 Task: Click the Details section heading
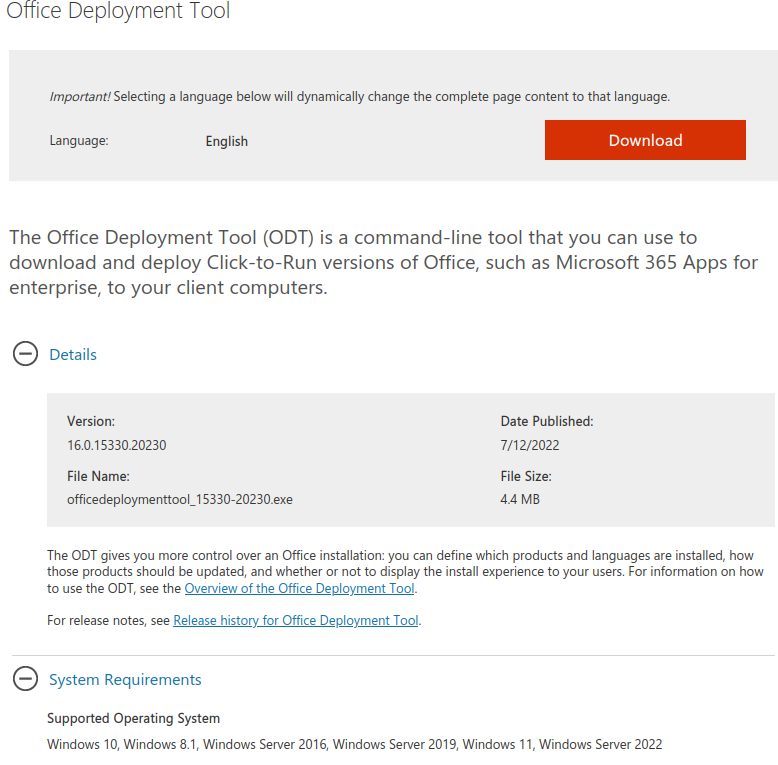point(73,355)
